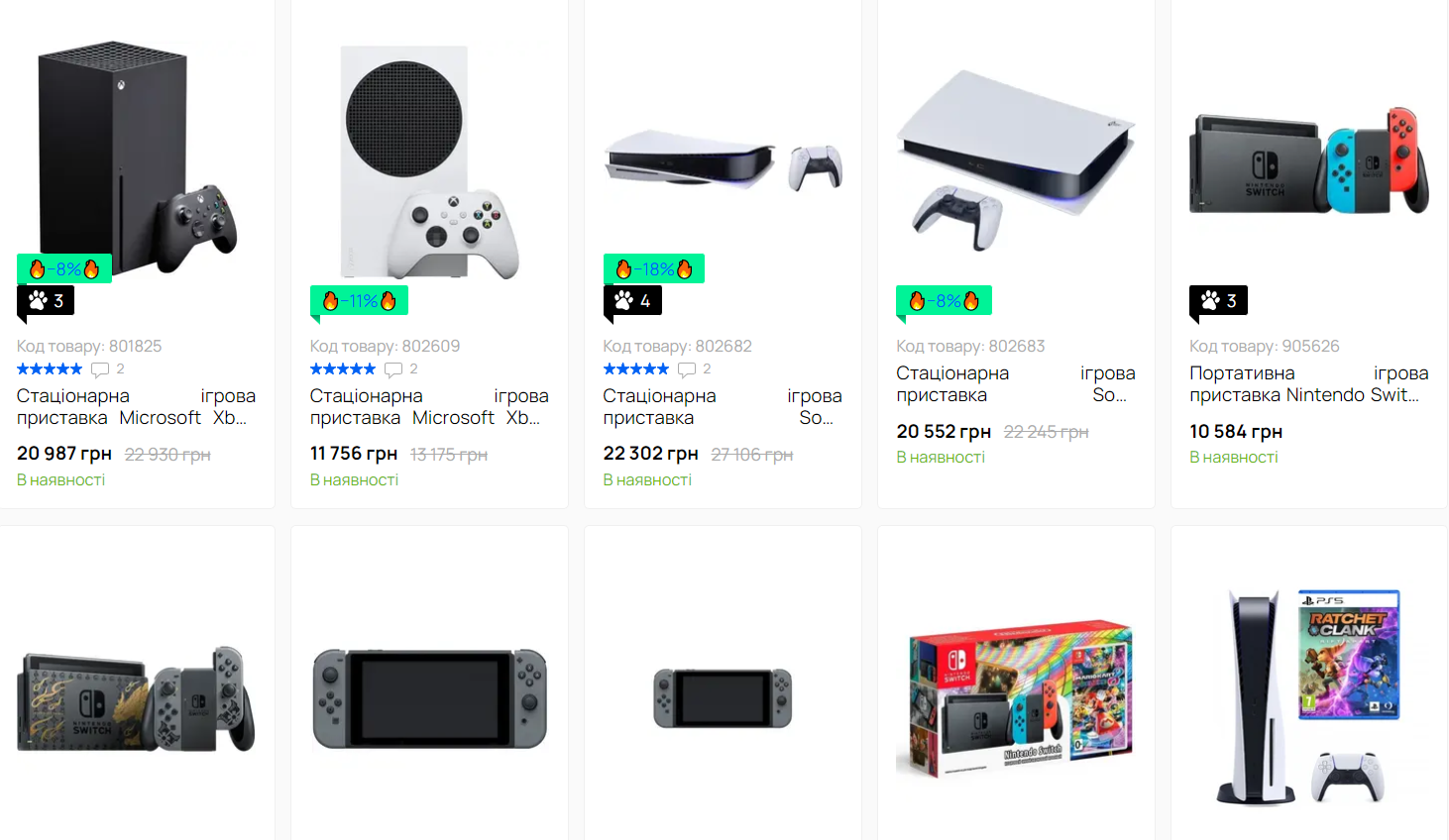Click the paw badge under the red-blue Nintendo Switch
Viewport: 1449px width, 840px height.
(x=1218, y=300)
